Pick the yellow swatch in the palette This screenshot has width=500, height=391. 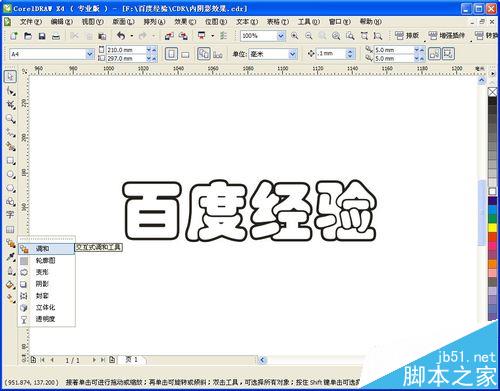[492, 227]
